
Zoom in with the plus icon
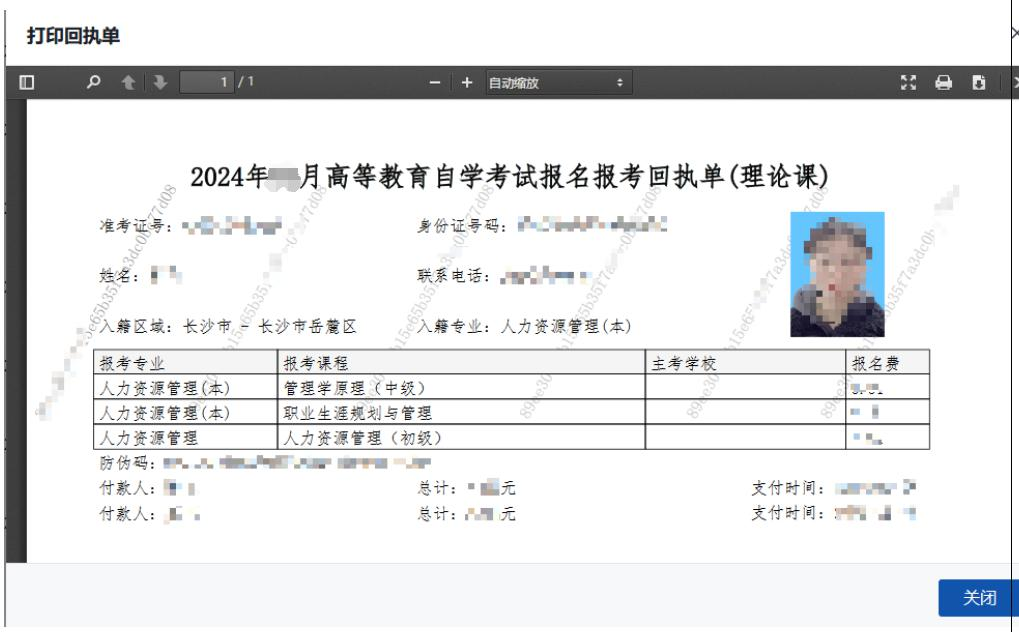point(467,83)
